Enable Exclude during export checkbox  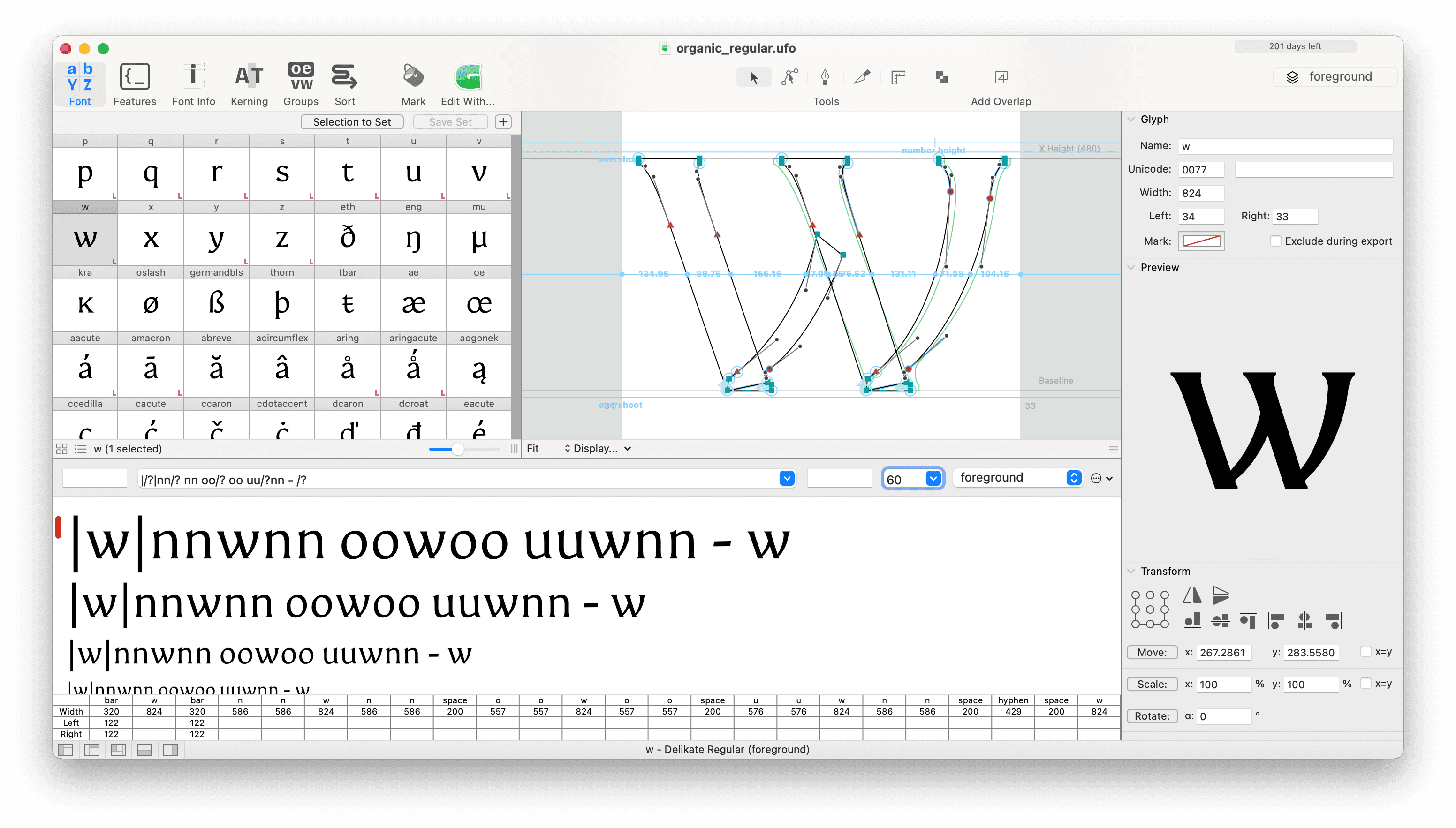[x=1276, y=241]
